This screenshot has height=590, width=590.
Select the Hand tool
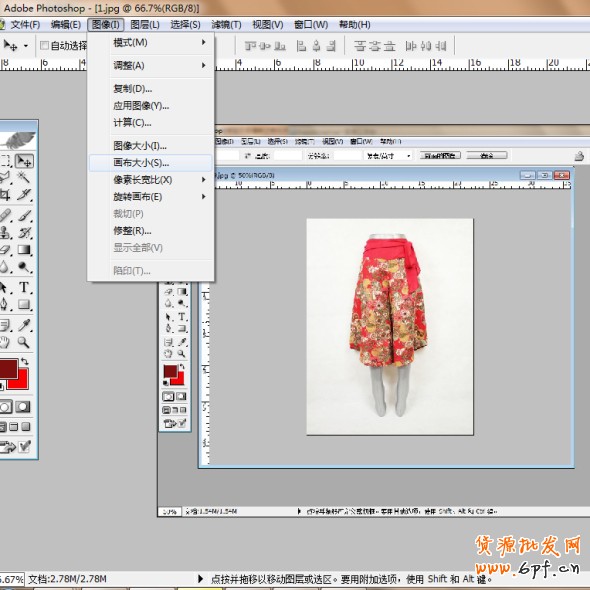pos(5,342)
